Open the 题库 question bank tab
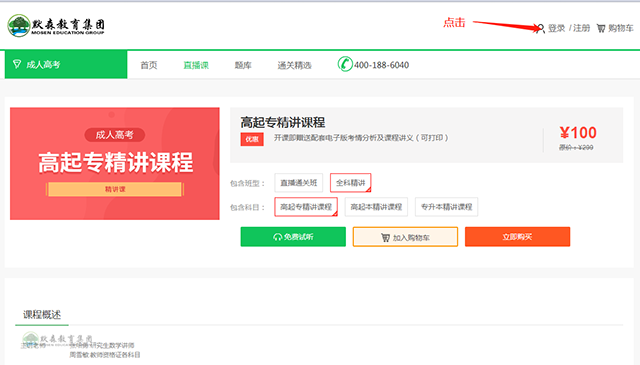640x365 pixels. click(243, 65)
